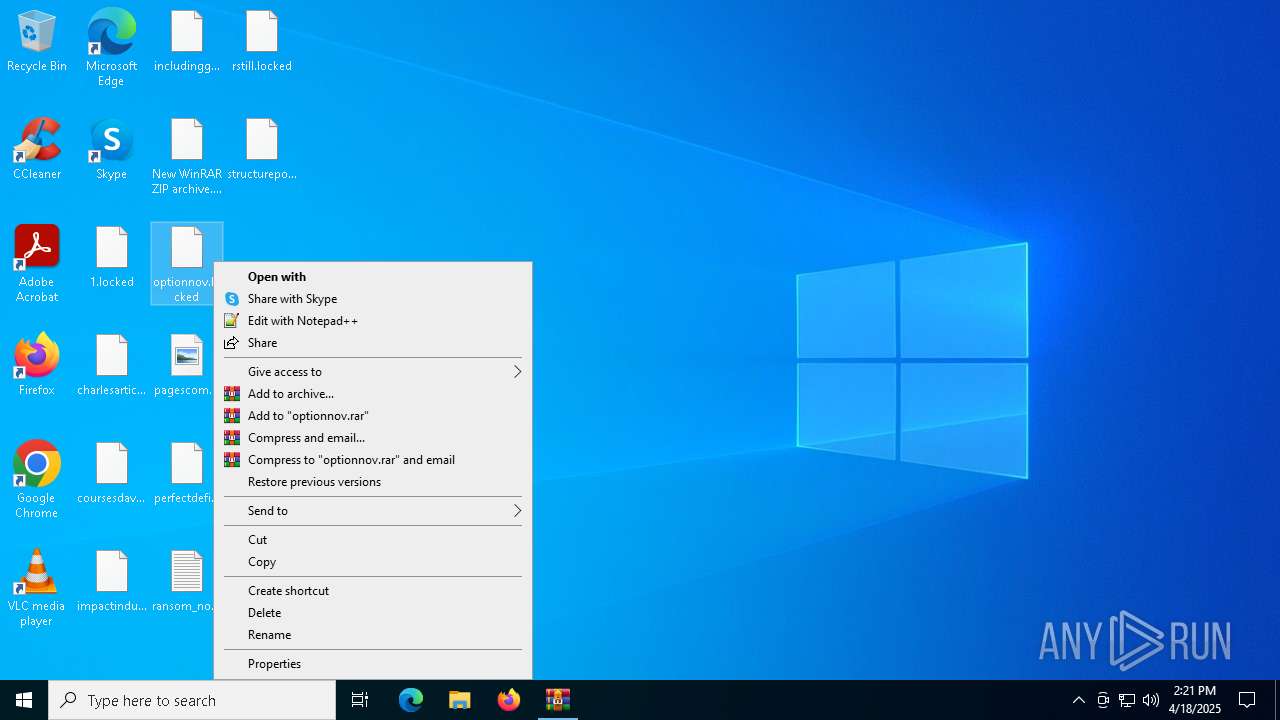Select the structurepo... file icon
This screenshot has width=1280, height=720.
click(x=262, y=150)
